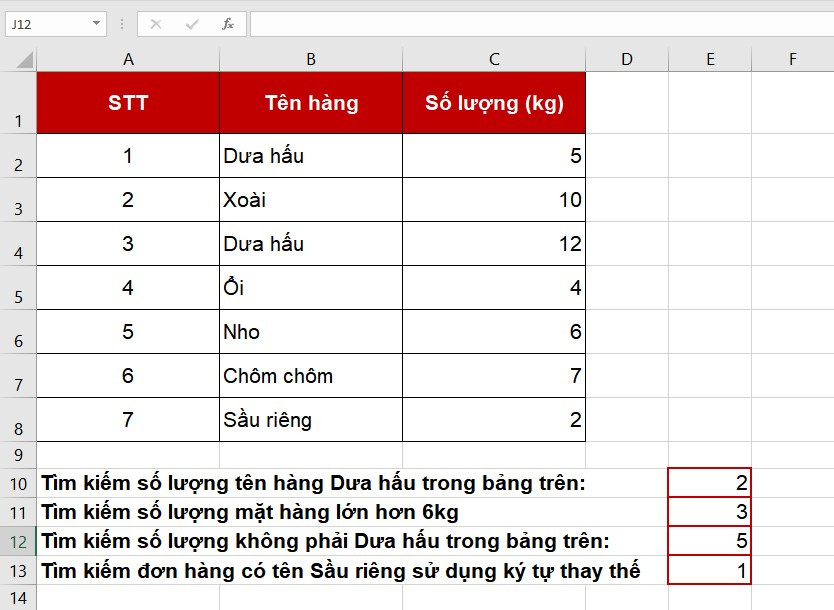
Task: Open the Insert Function fx icon
Action: point(228,24)
